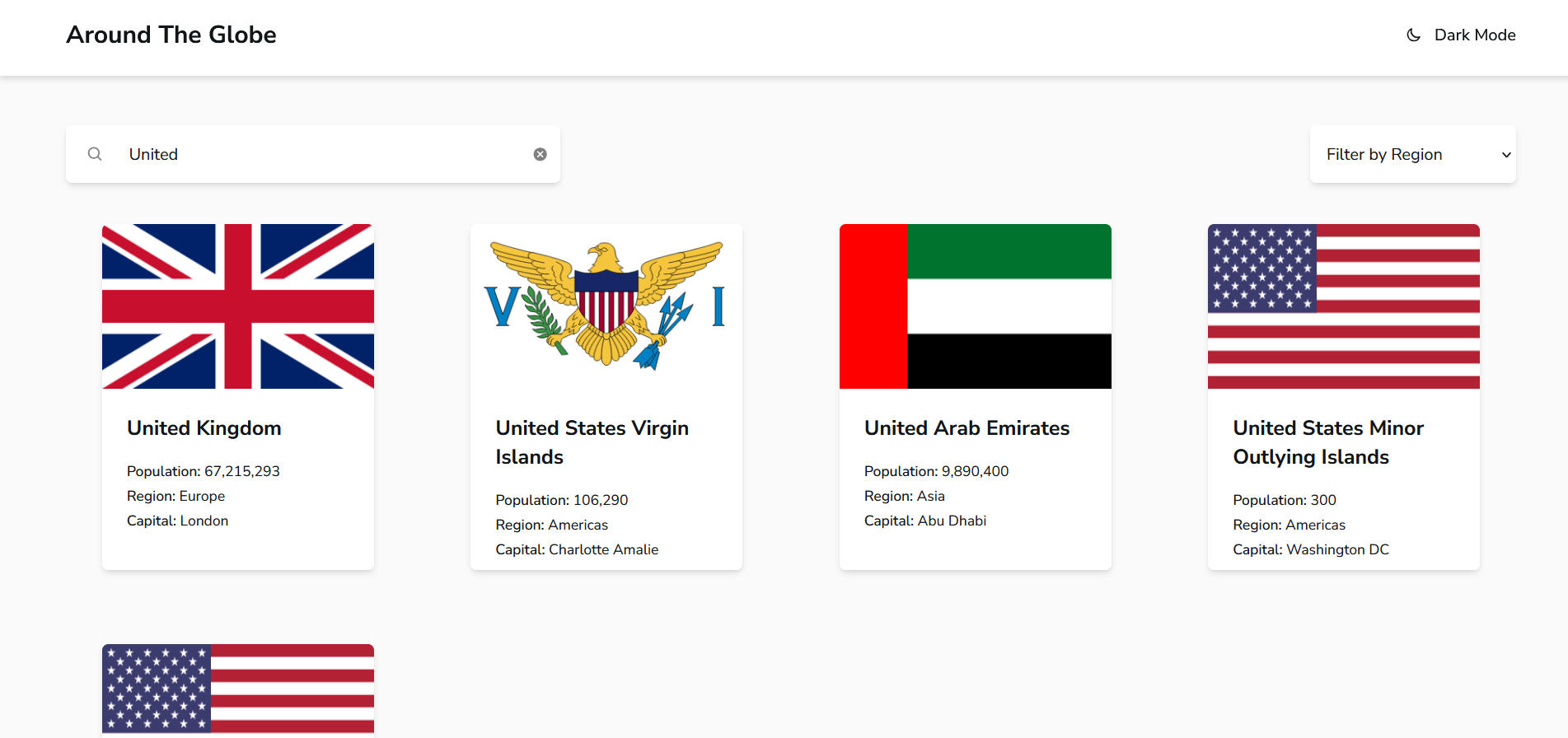This screenshot has height=738, width=1568.
Task: Open the partially visible flag card in second row
Action: 238,690
